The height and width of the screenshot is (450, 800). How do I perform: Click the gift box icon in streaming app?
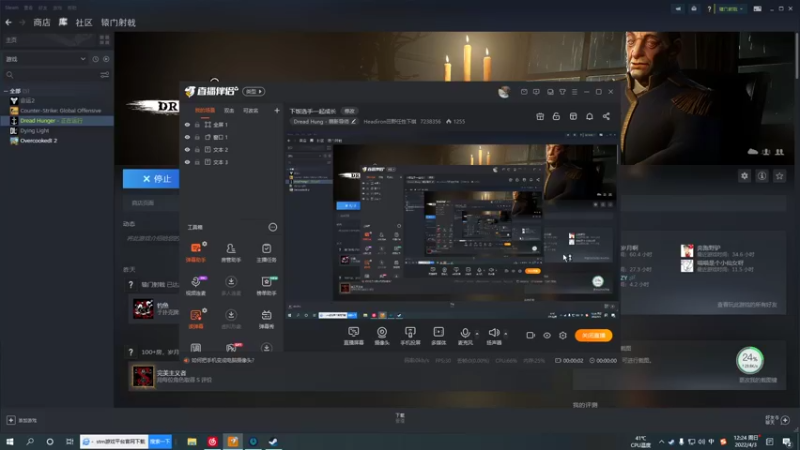(540, 116)
